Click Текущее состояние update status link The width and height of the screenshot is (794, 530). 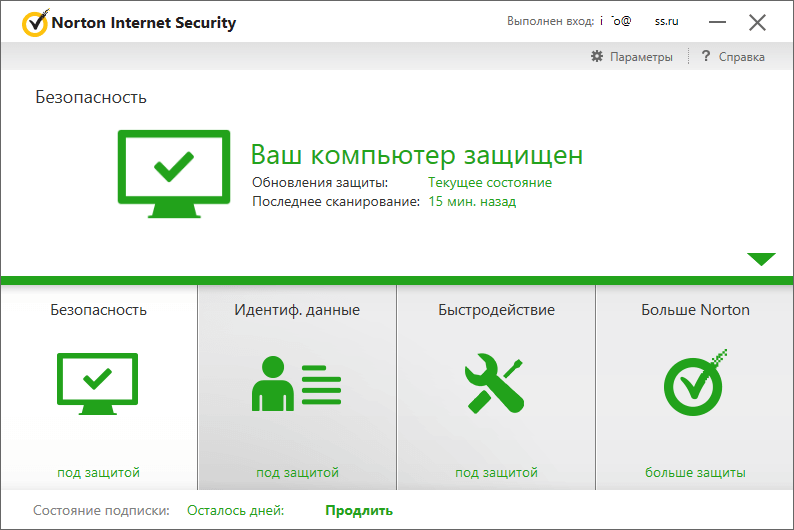click(490, 182)
